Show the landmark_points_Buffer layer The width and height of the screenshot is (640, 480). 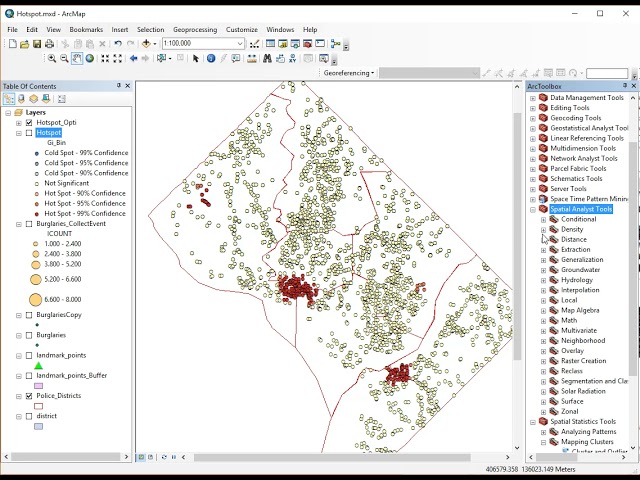pyautogui.click(x=29, y=376)
